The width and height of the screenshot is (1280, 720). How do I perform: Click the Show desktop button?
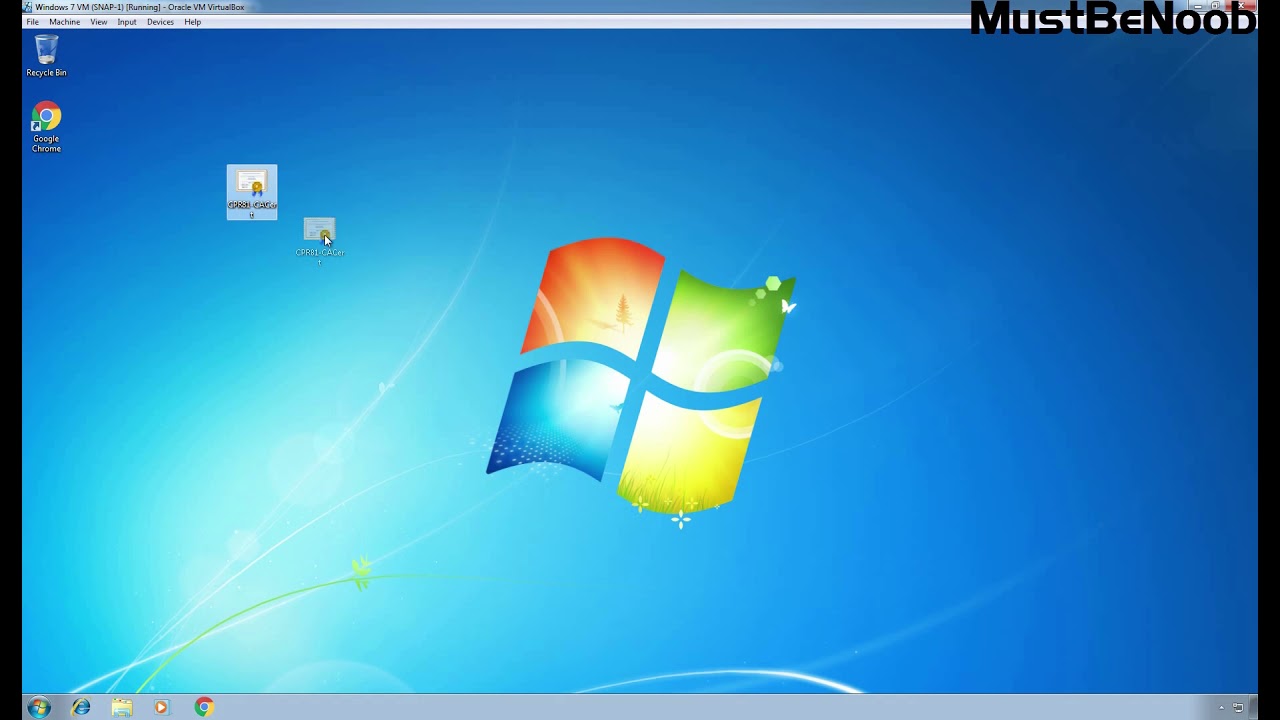1253,707
